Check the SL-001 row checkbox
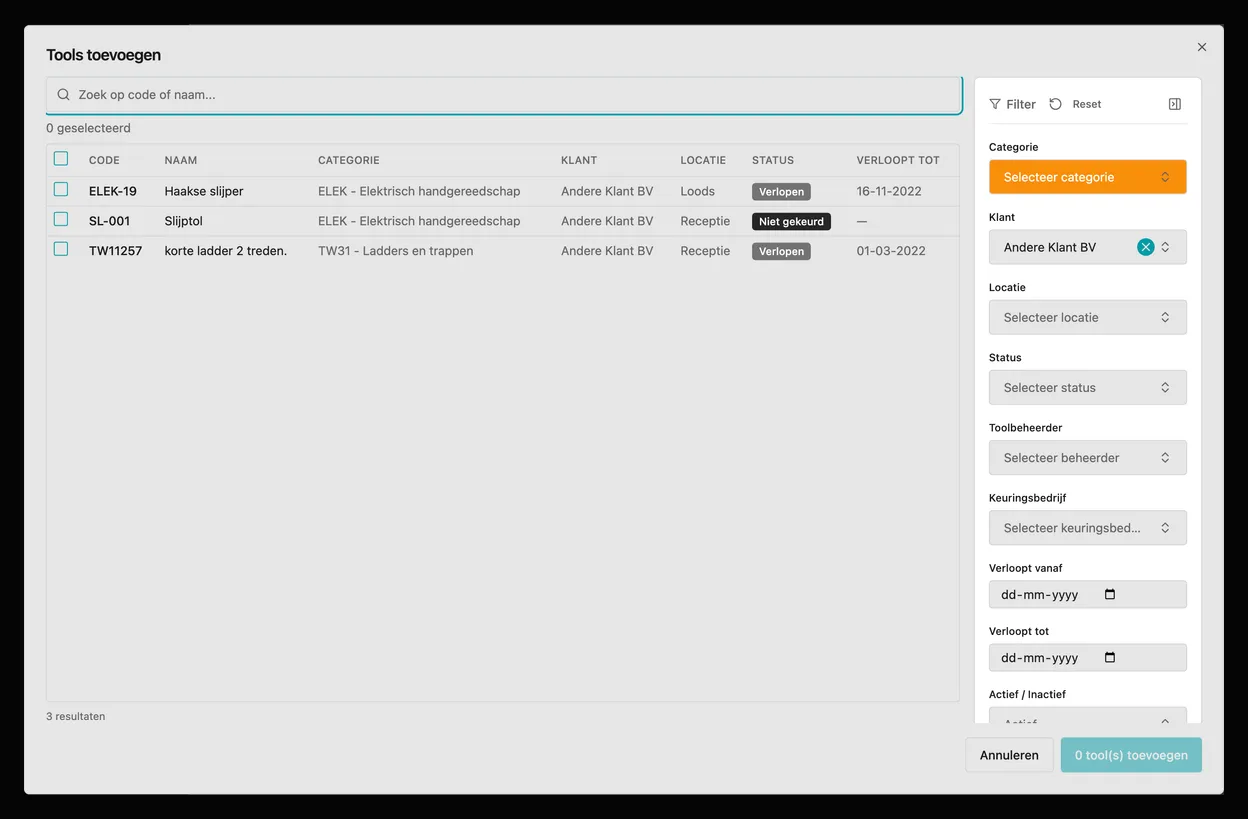Image resolution: width=1248 pixels, height=819 pixels. [x=61, y=219]
